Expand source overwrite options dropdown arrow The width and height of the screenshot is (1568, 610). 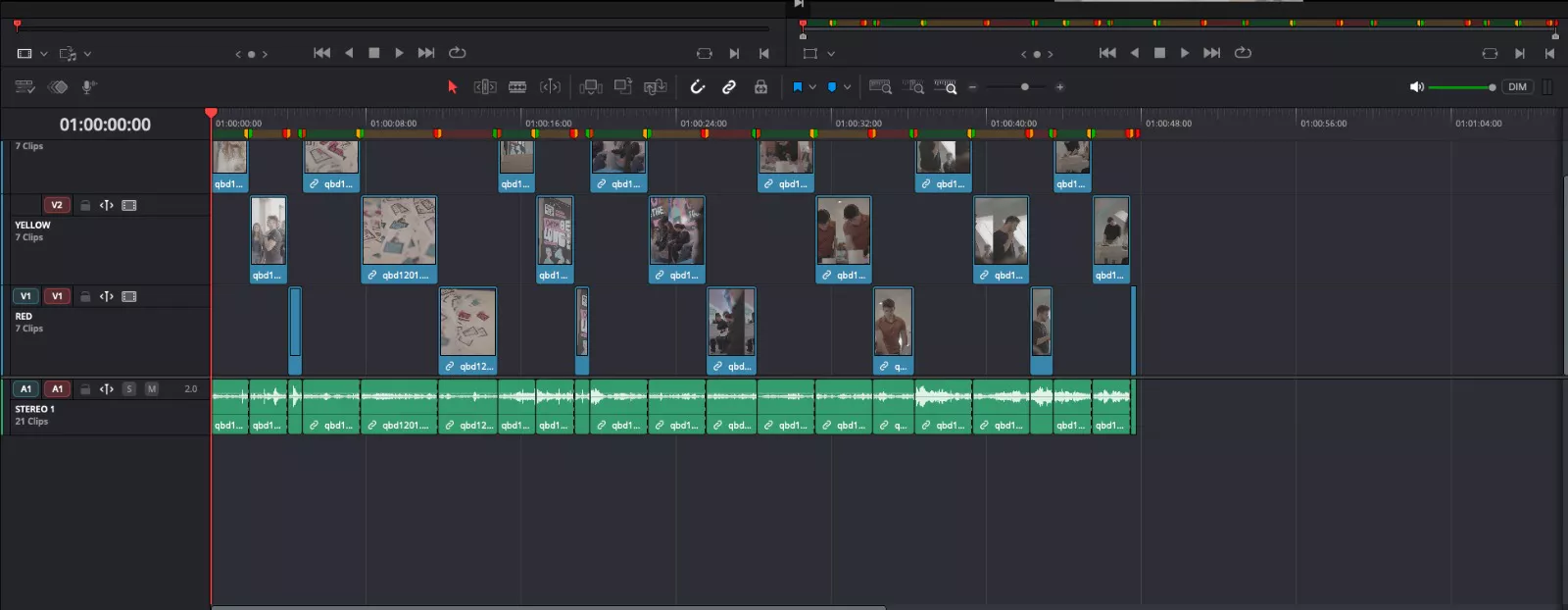87,54
